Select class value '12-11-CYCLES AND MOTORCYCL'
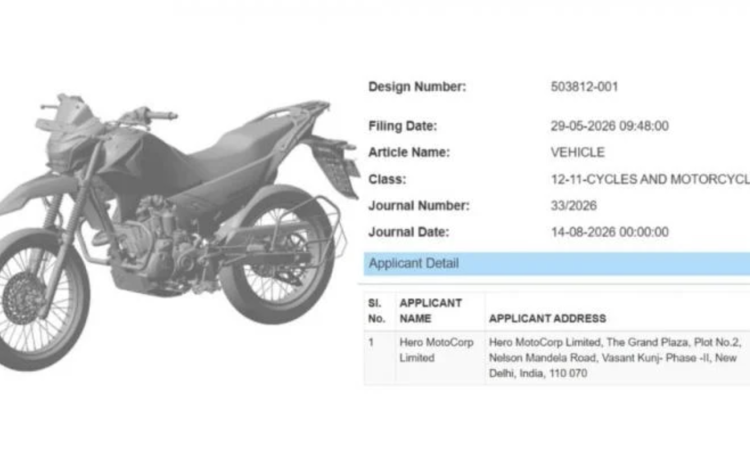The image size is (750, 450). click(x=650, y=179)
